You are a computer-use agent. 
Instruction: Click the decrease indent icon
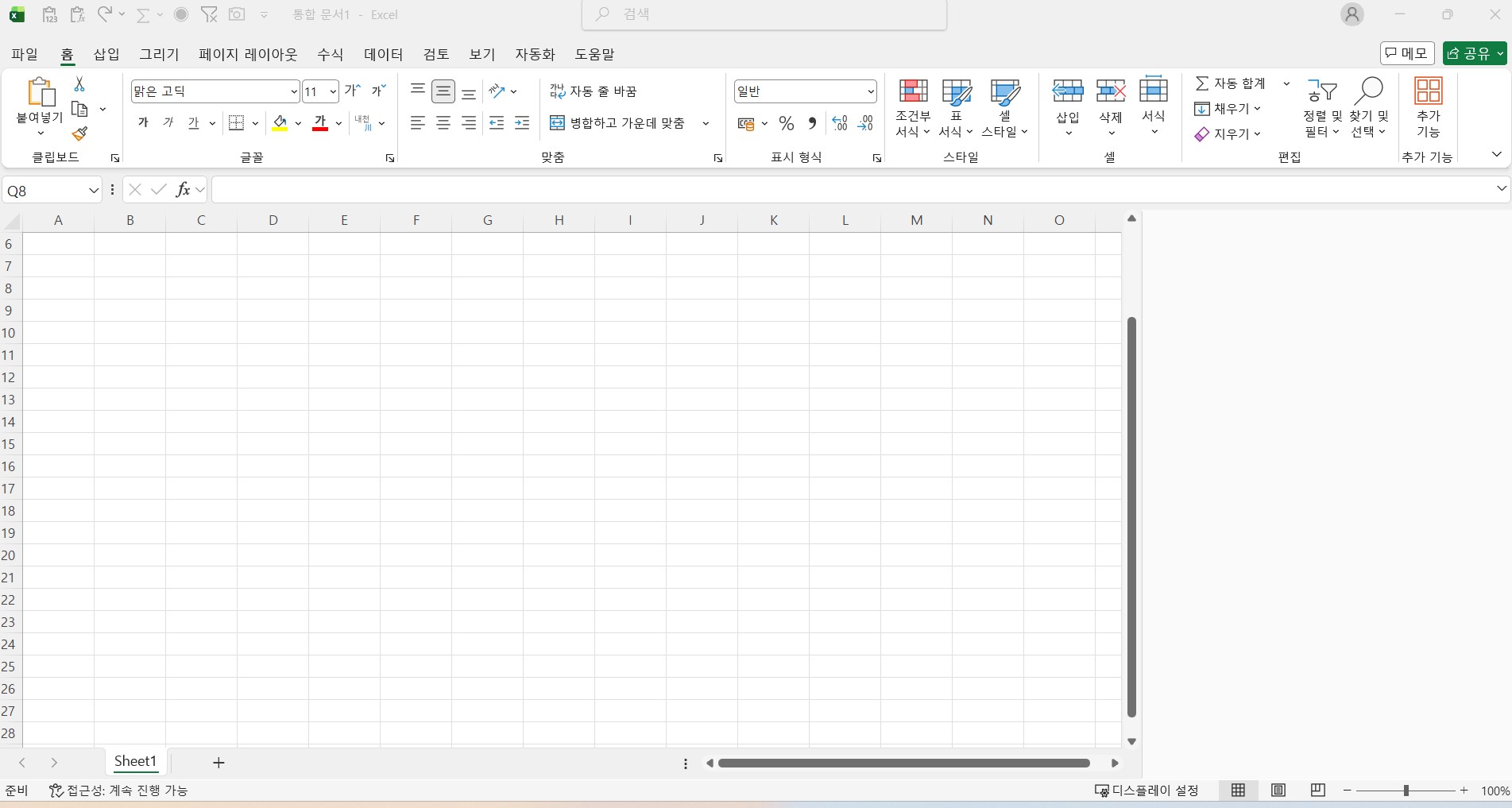coord(497,123)
